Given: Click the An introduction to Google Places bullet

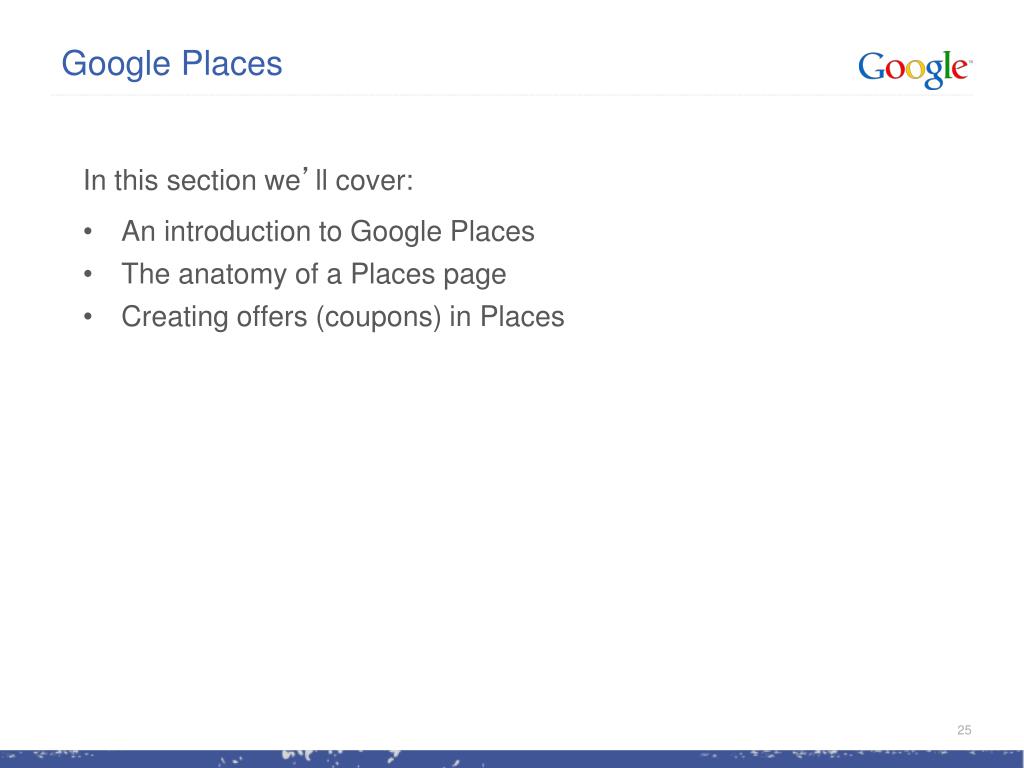Looking at the screenshot, I should tap(328, 232).
